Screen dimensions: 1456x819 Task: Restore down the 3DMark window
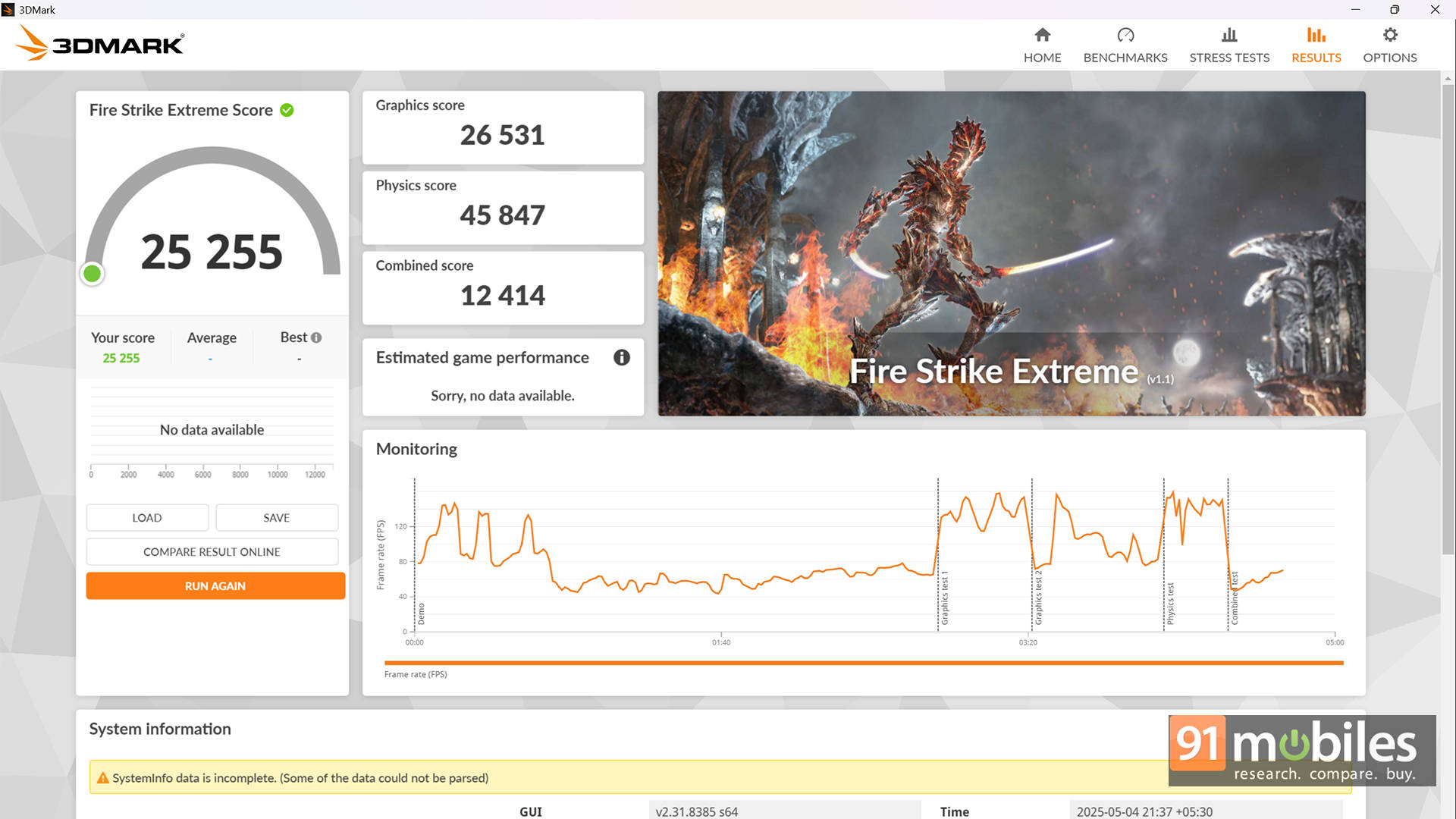pyautogui.click(x=1394, y=10)
